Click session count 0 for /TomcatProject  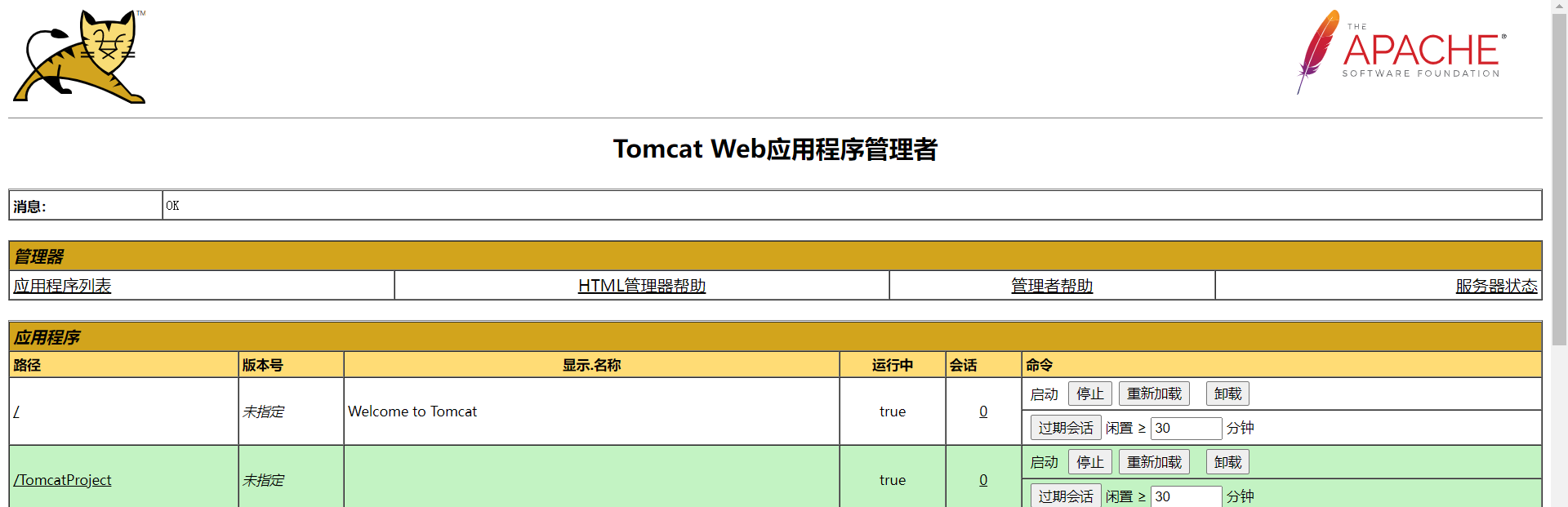click(x=983, y=480)
